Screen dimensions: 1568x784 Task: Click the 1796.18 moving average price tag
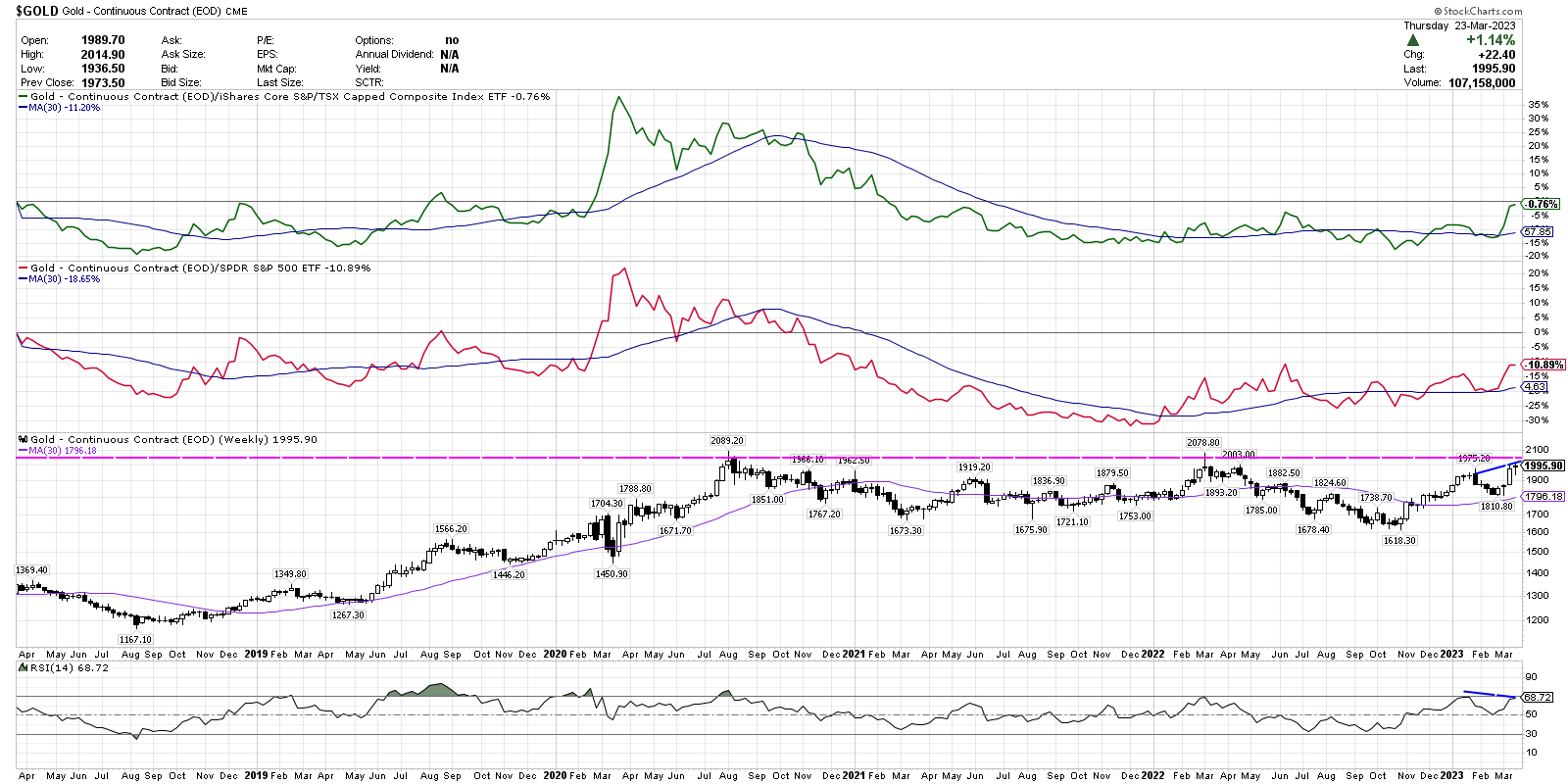point(1543,497)
